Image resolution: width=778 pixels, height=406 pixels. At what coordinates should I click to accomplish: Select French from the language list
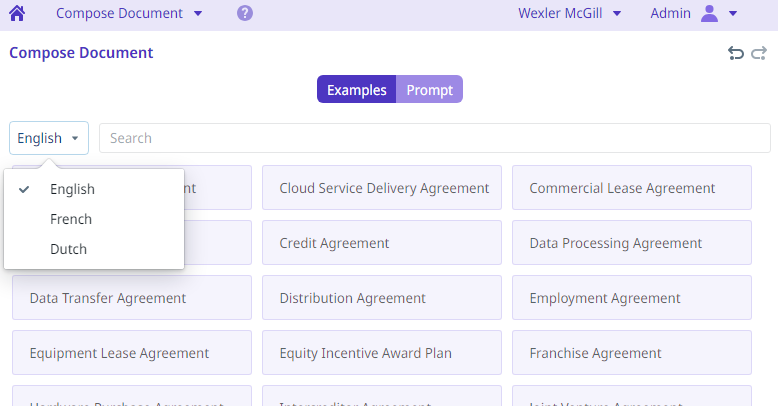[71, 219]
